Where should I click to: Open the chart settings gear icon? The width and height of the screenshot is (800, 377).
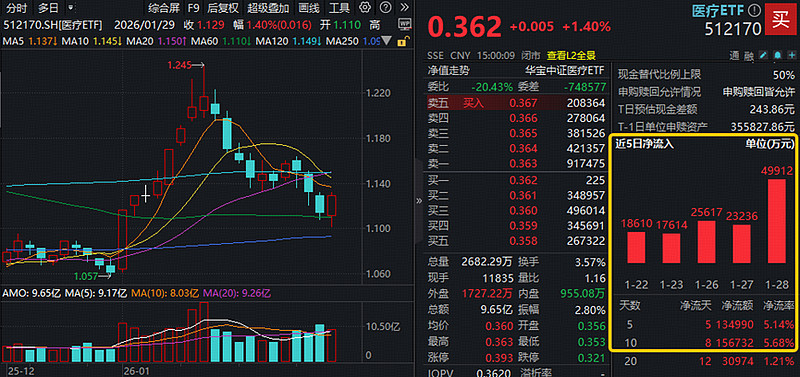364,8
